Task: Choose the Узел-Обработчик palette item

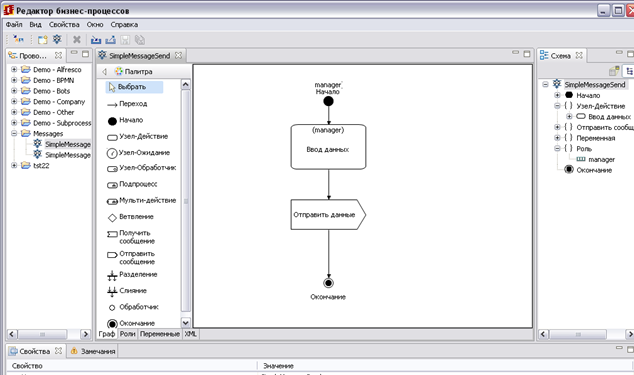Action: coord(142,168)
